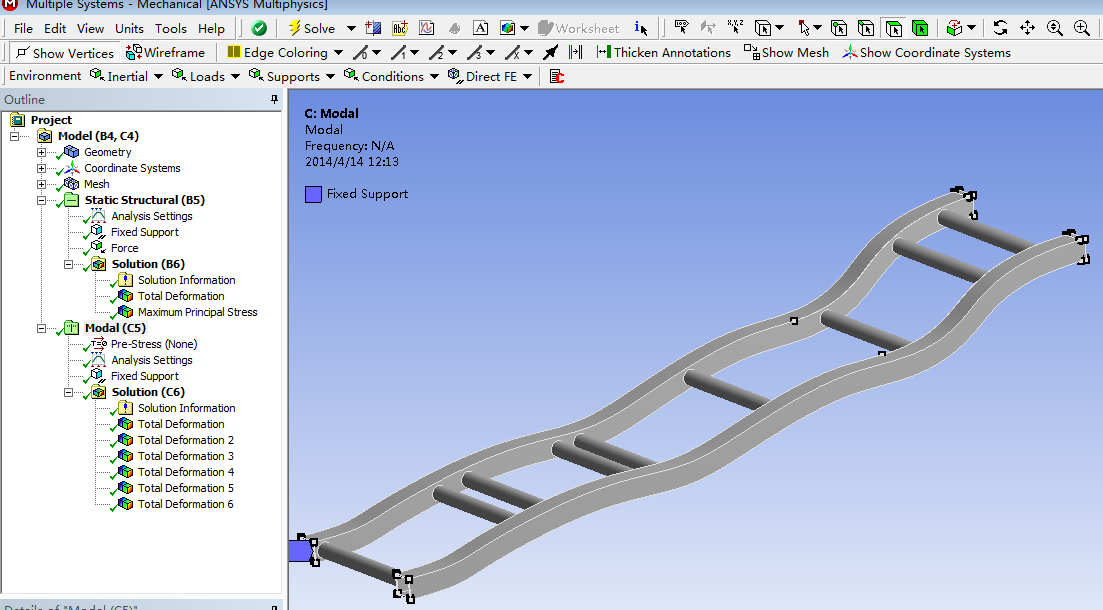
Task: Select Maximum Principal Stress result
Action: click(197, 312)
